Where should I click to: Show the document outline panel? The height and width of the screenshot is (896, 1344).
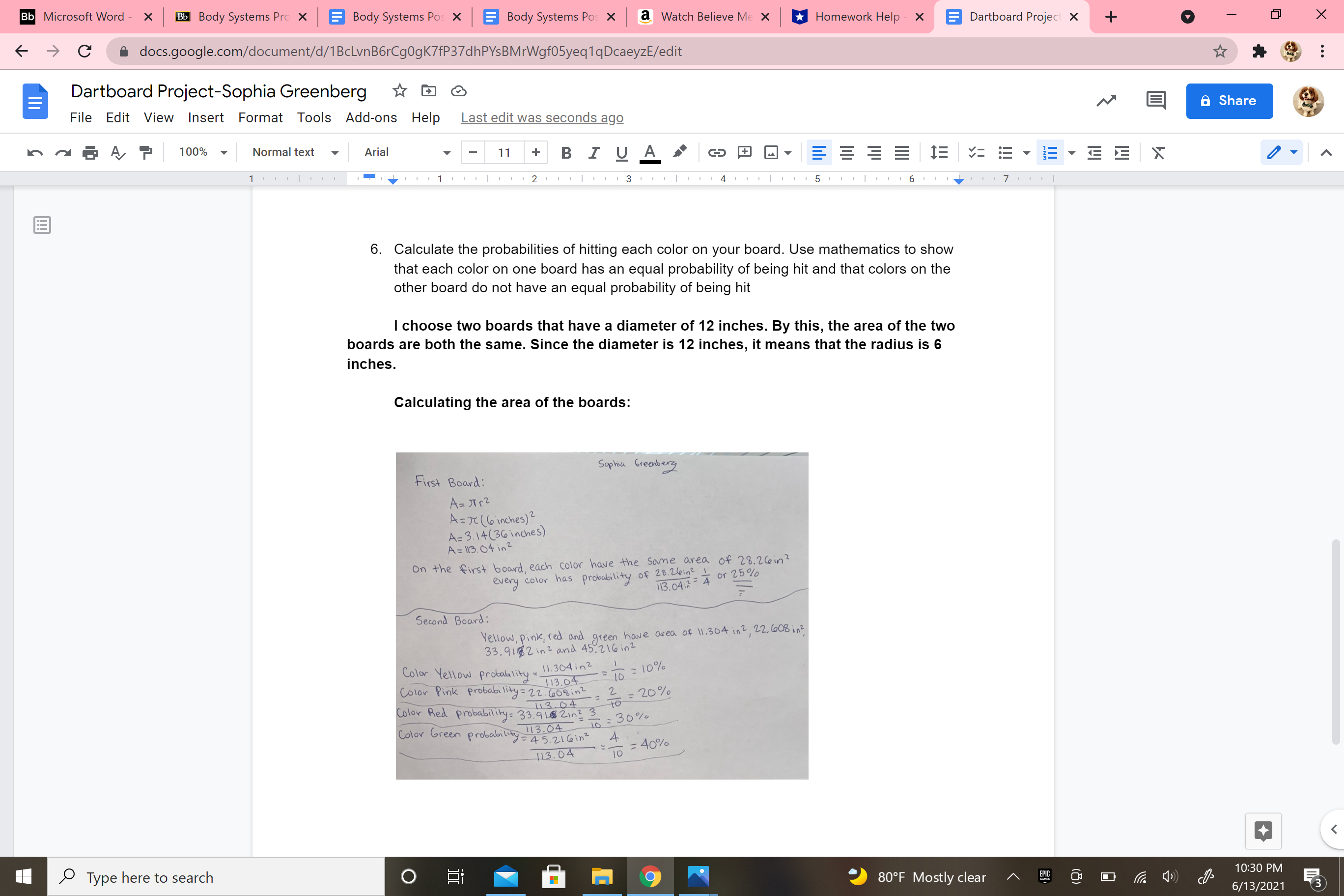(42, 225)
